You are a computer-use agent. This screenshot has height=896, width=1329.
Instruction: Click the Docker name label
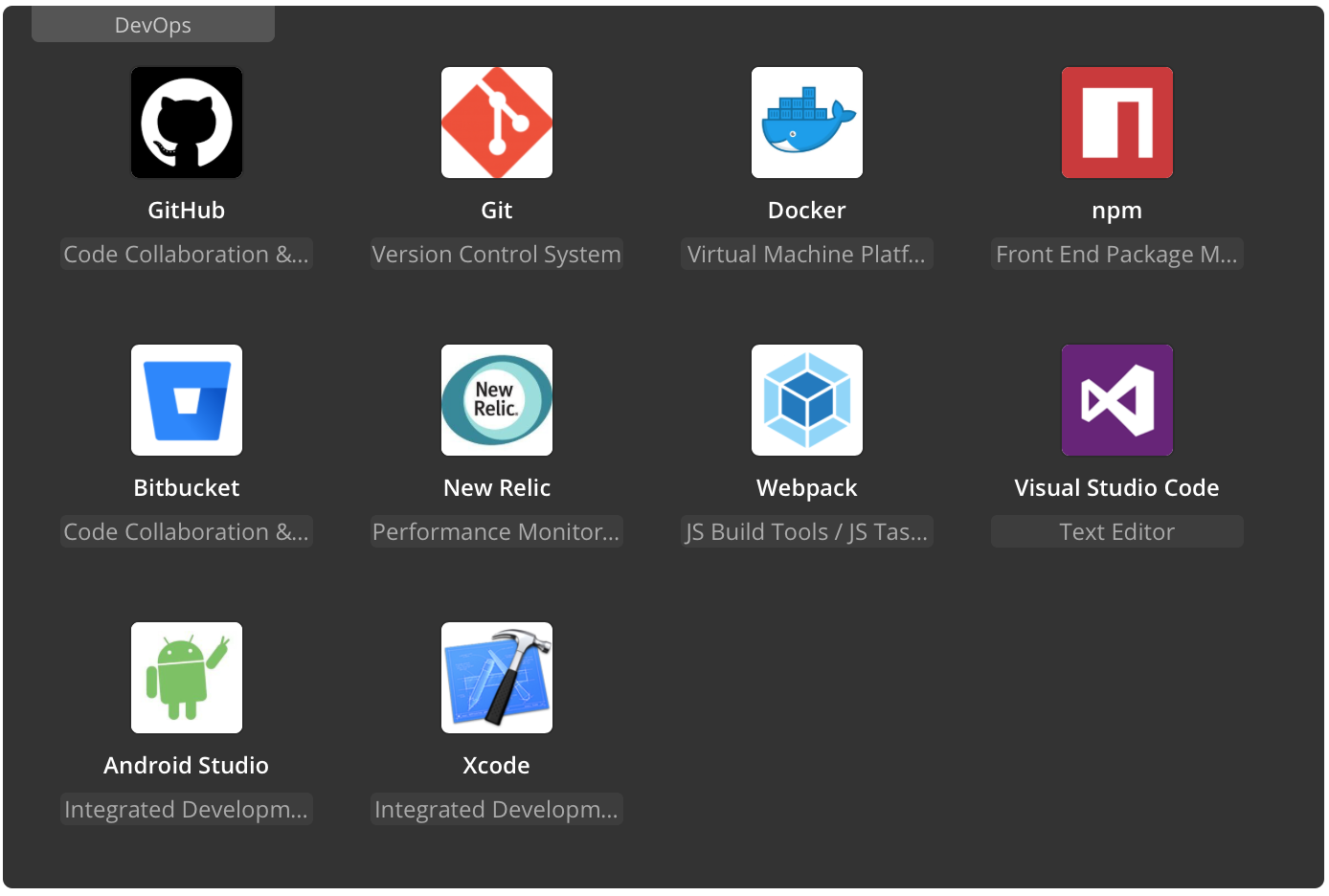click(x=807, y=211)
